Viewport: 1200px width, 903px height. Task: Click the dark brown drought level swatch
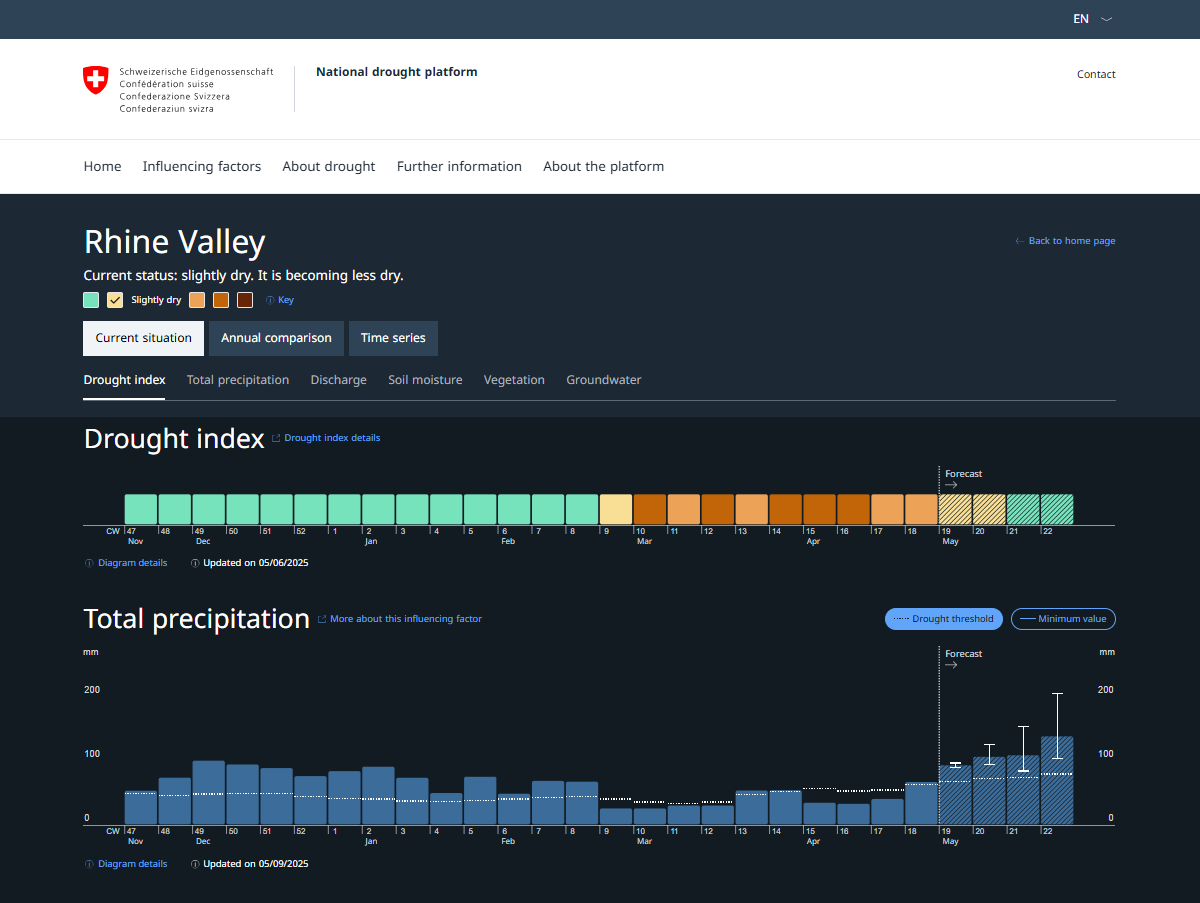pyautogui.click(x=245, y=300)
